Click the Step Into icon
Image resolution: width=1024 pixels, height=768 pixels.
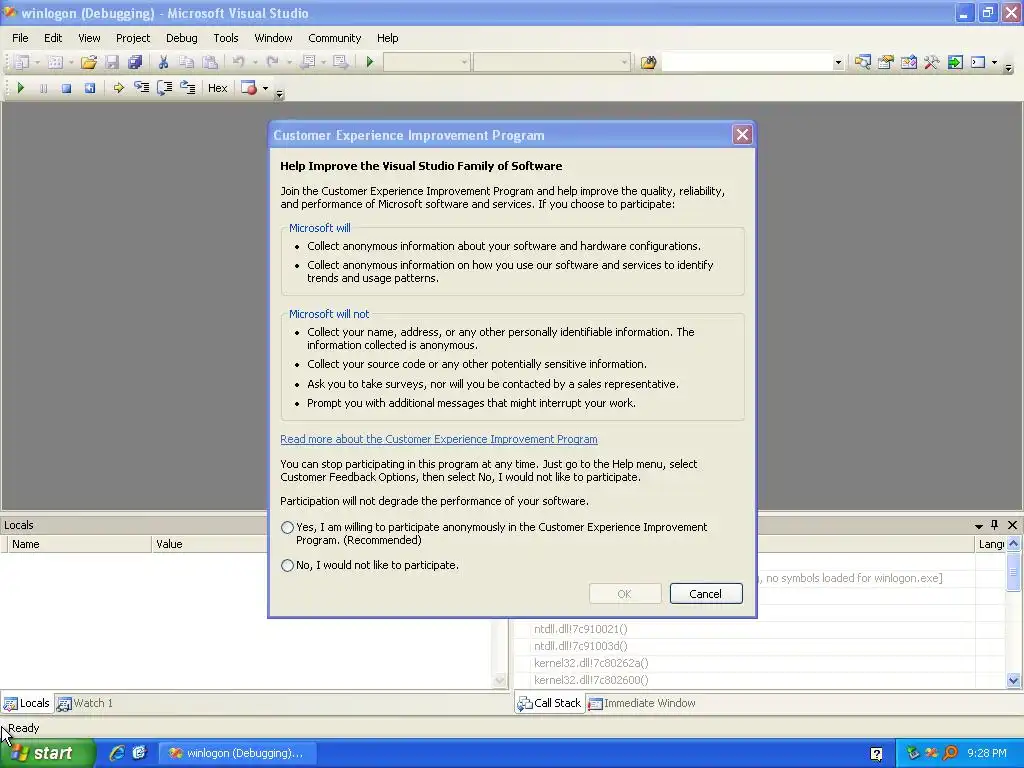[x=141, y=88]
